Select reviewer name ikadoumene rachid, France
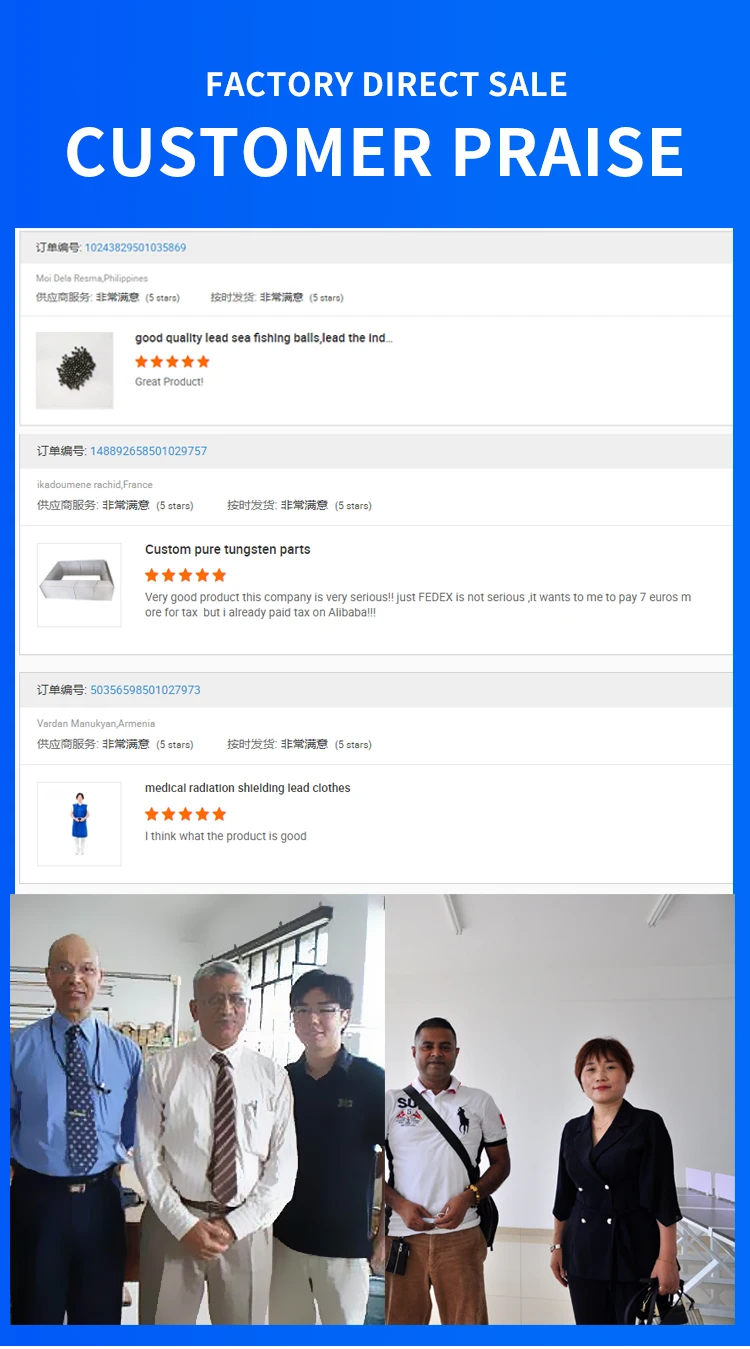The width and height of the screenshot is (750, 1349). tap(95, 485)
